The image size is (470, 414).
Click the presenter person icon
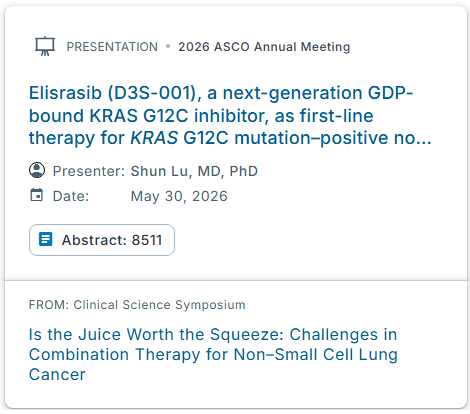(37, 170)
